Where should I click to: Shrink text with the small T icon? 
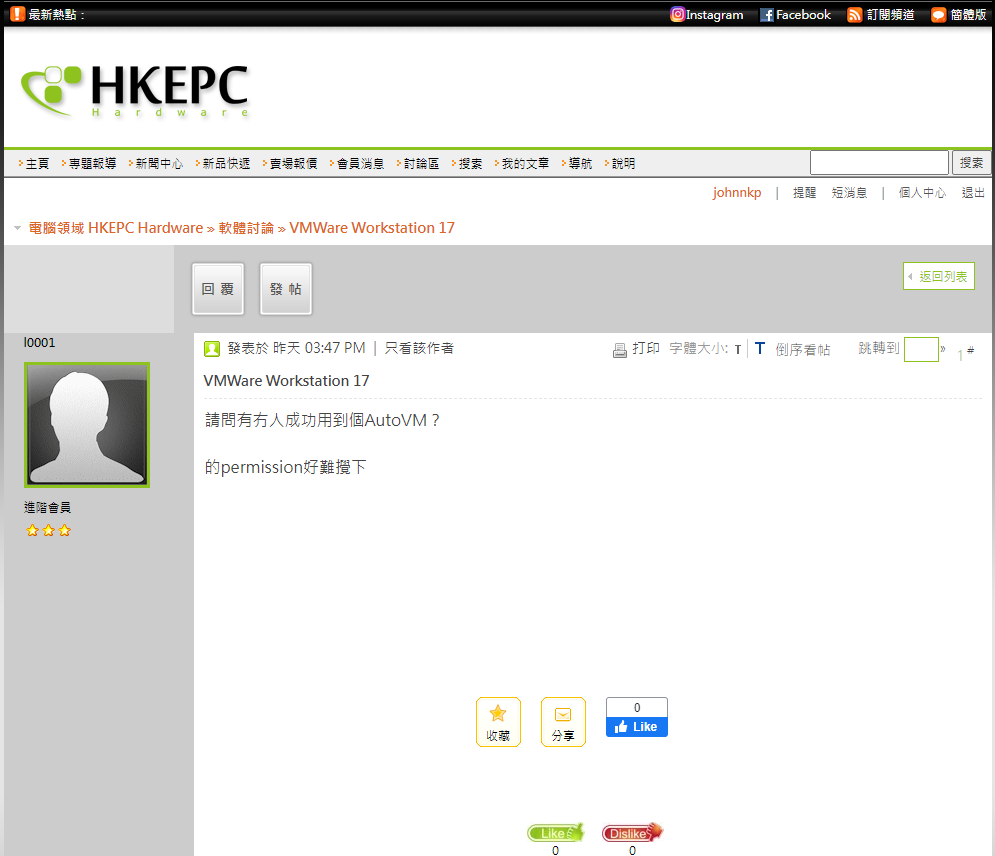pyautogui.click(x=738, y=349)
